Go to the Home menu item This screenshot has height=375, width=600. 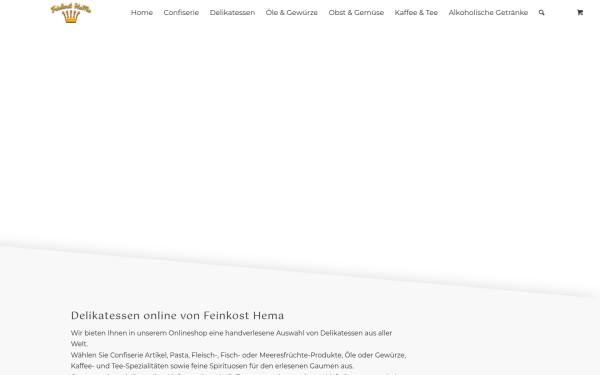pyautogui.click(x=142, y=13)
